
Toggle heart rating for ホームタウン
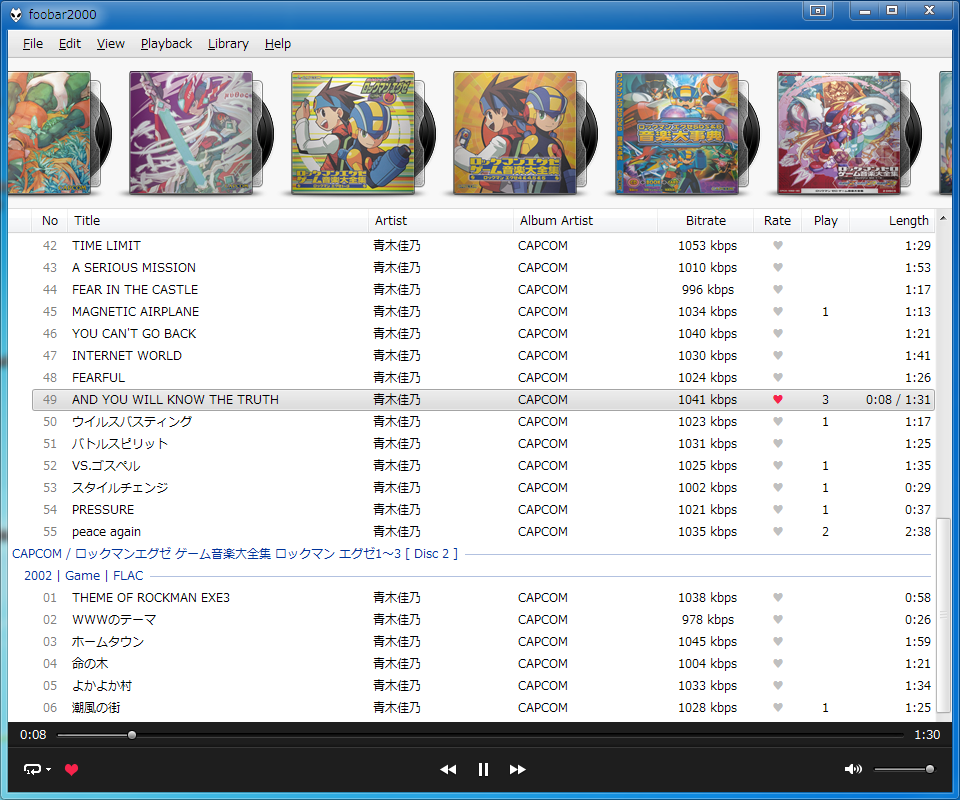point(778,641)
